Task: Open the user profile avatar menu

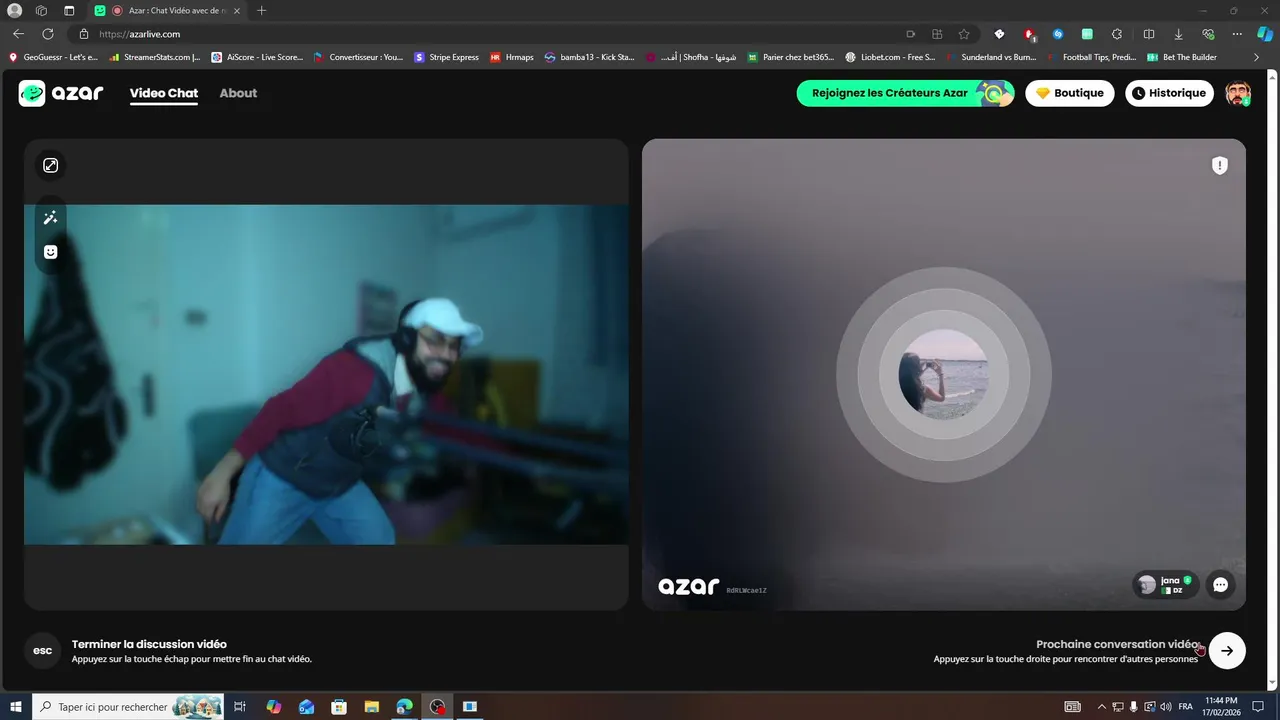Action: (1238, 93)
